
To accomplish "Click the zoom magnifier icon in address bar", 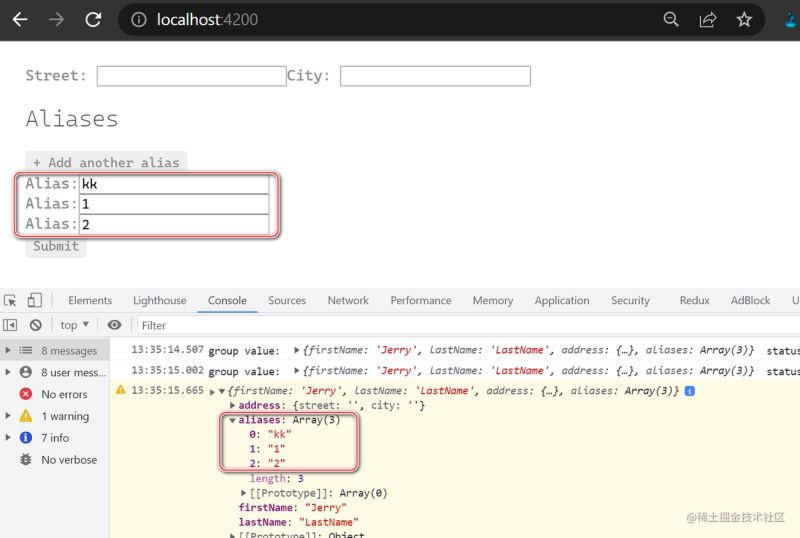I will coord(671,19).
